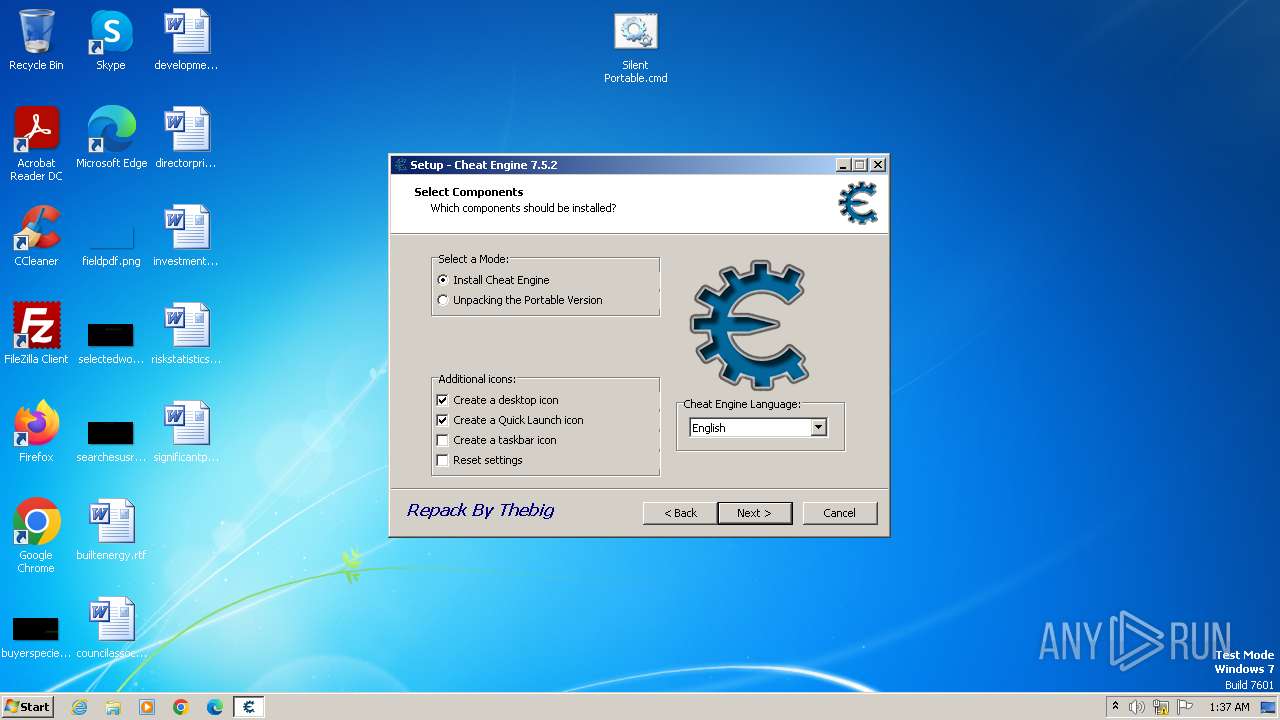1280x720 pixels.
Task: Choose Unpacking the Portable Version option
Action: tap(520, 300)
